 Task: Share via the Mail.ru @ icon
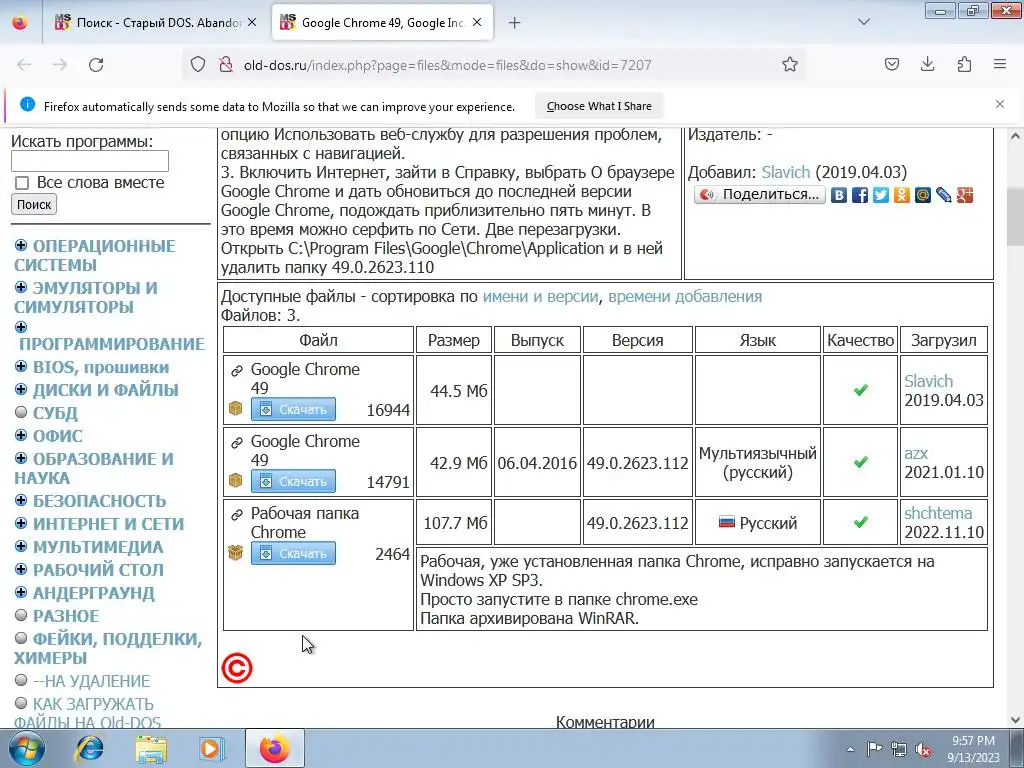922,195
